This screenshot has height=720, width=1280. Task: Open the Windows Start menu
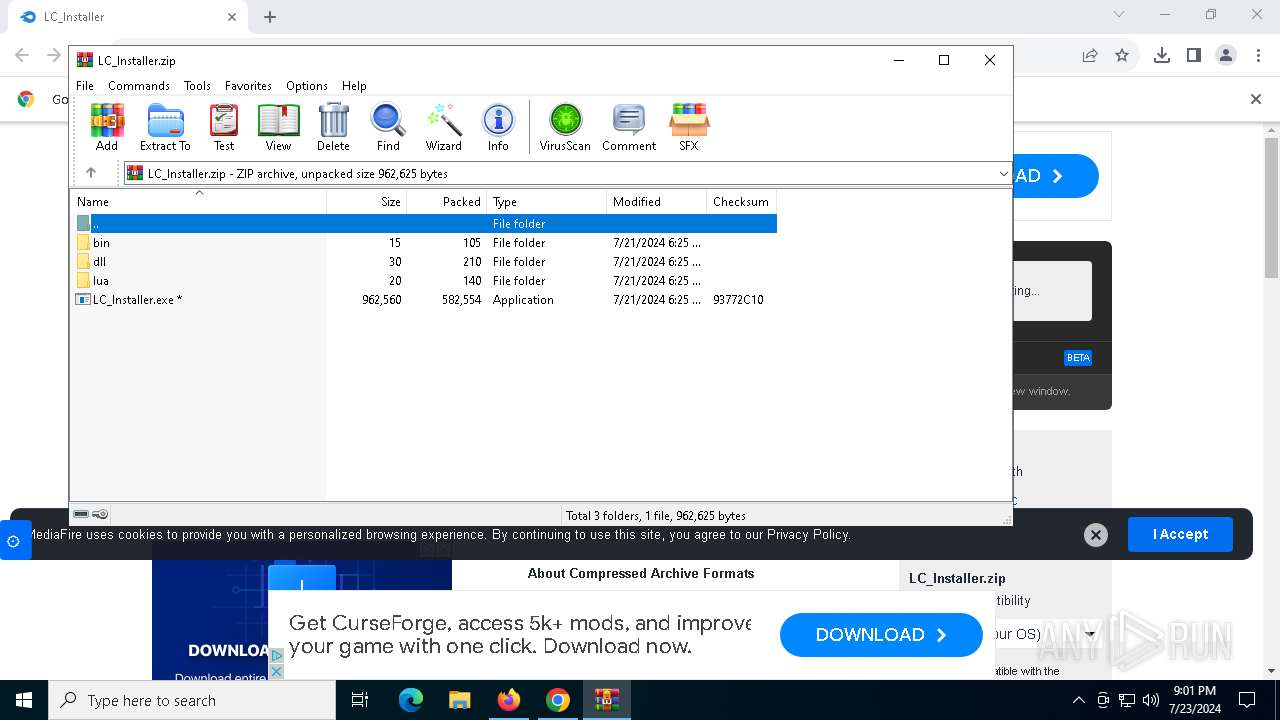(24, 700)
